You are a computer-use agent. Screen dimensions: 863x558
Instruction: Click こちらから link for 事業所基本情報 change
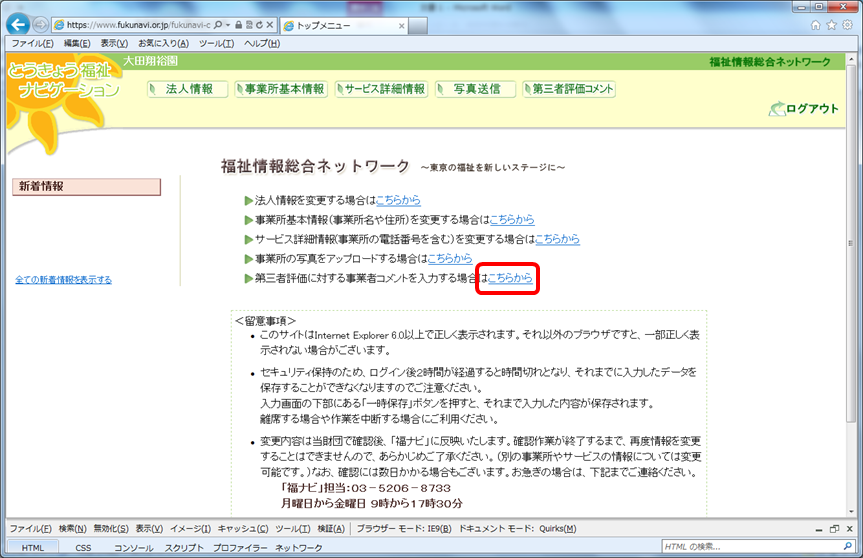tap(512, 219)
